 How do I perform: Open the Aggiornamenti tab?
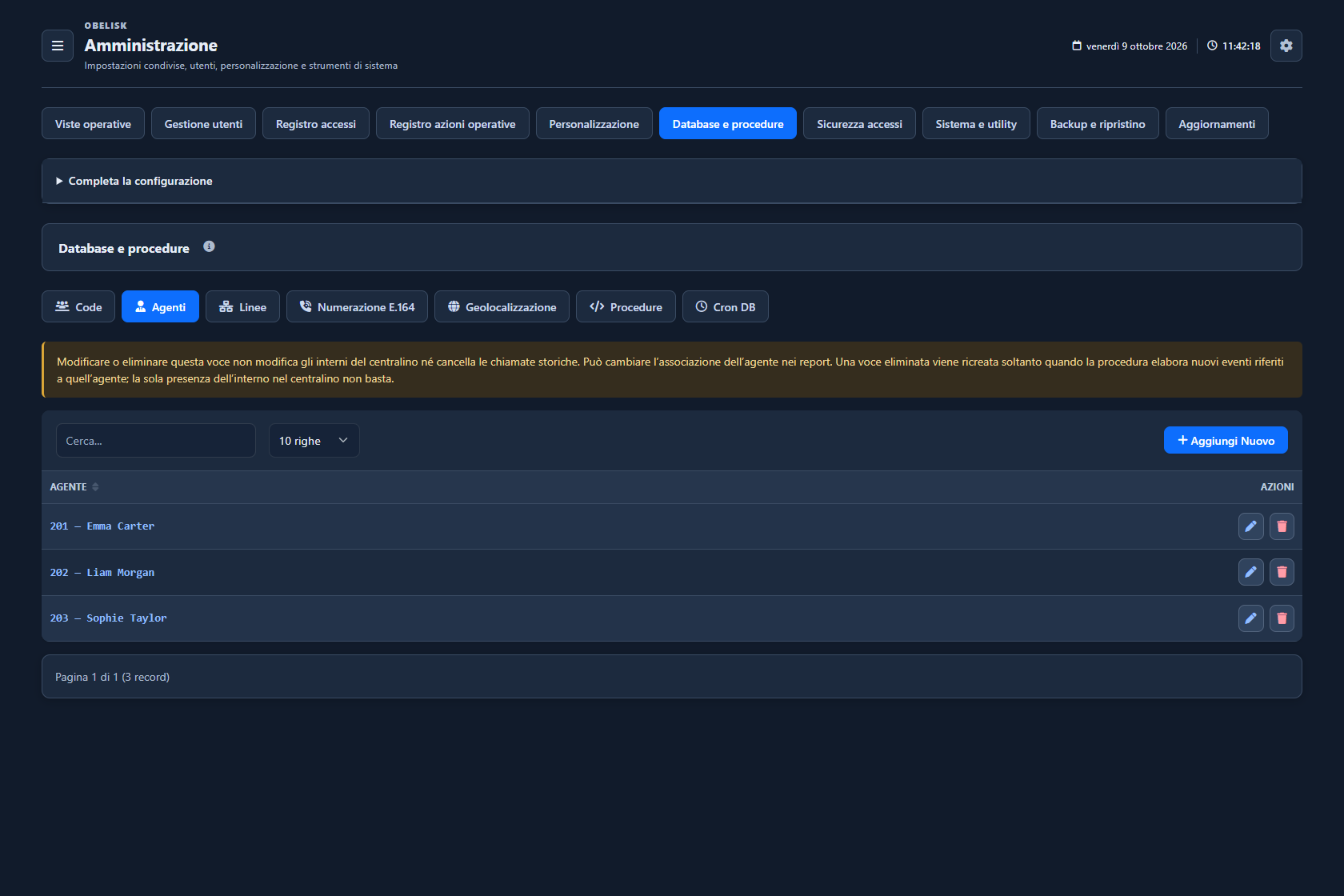[x=1217, y=123]
